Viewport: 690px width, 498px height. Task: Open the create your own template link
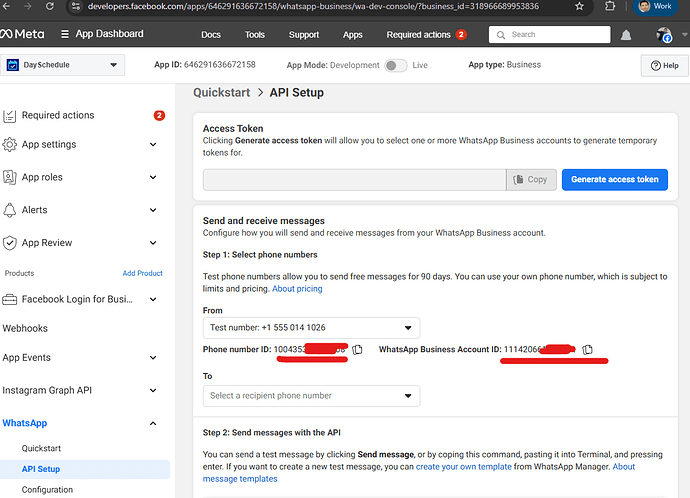click(464, 467)
